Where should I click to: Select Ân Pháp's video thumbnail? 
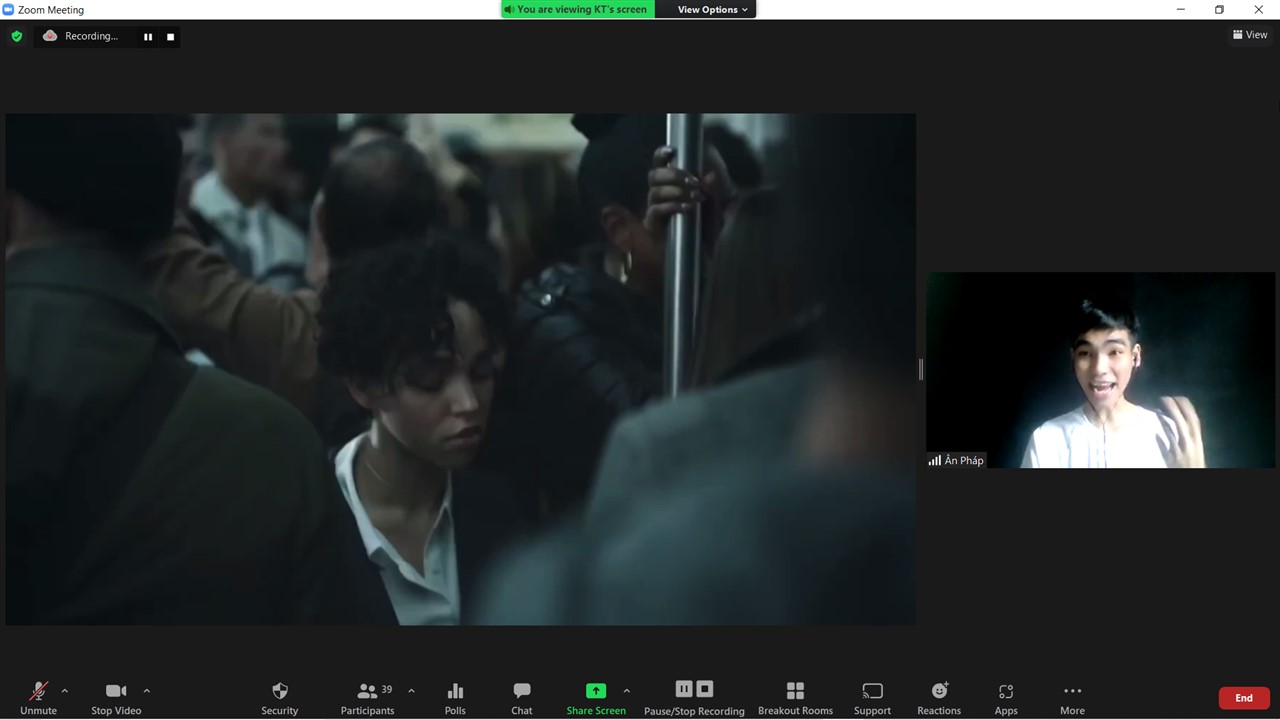tap(1100, 370)
